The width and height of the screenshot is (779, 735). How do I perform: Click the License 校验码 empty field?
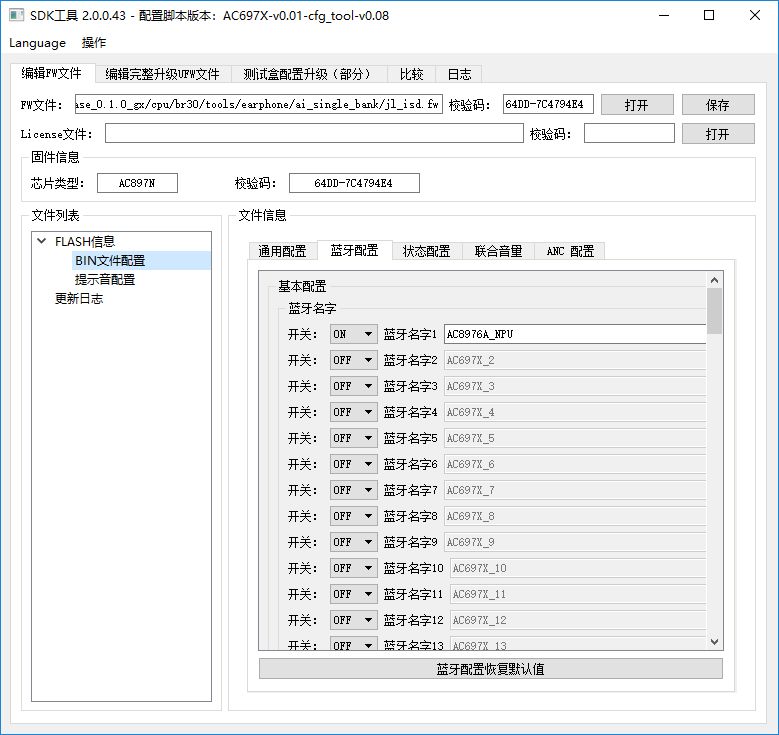tap(629, 133)
